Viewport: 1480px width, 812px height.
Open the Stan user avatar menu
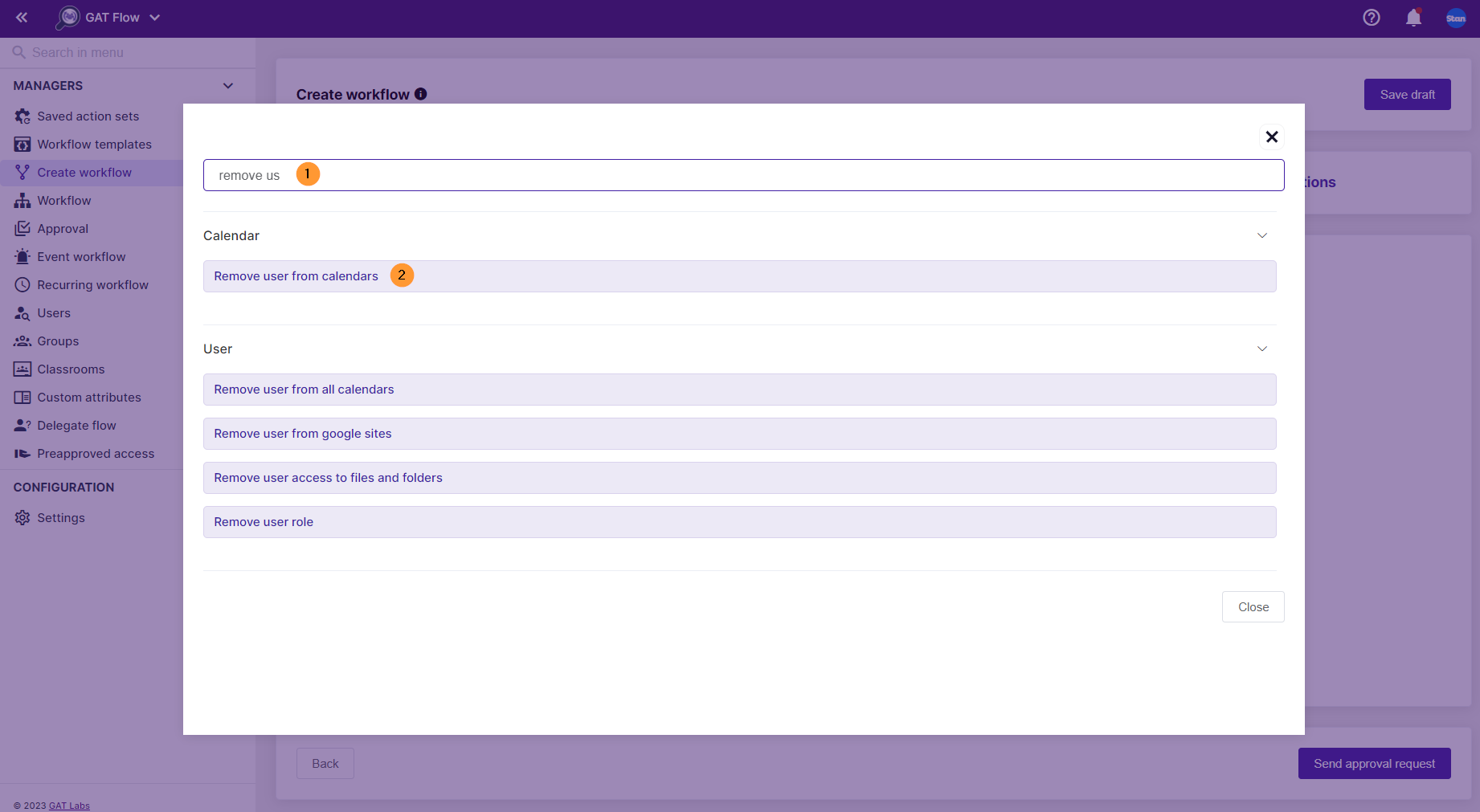(x=1456, y=18)
